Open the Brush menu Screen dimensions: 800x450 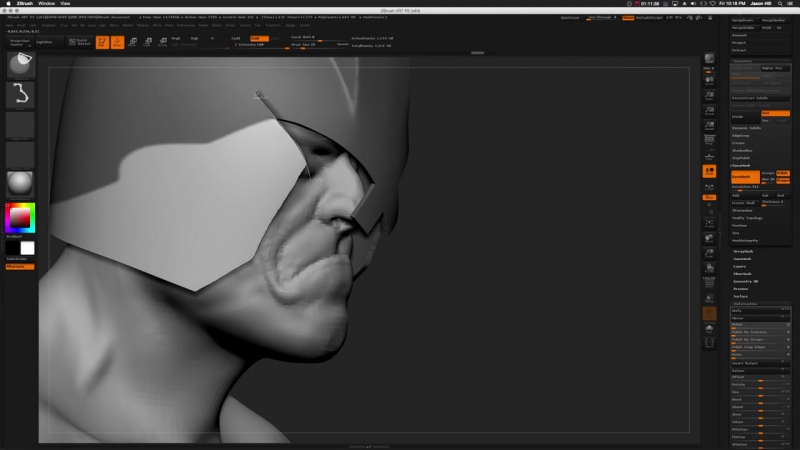(x=21, y=25)
